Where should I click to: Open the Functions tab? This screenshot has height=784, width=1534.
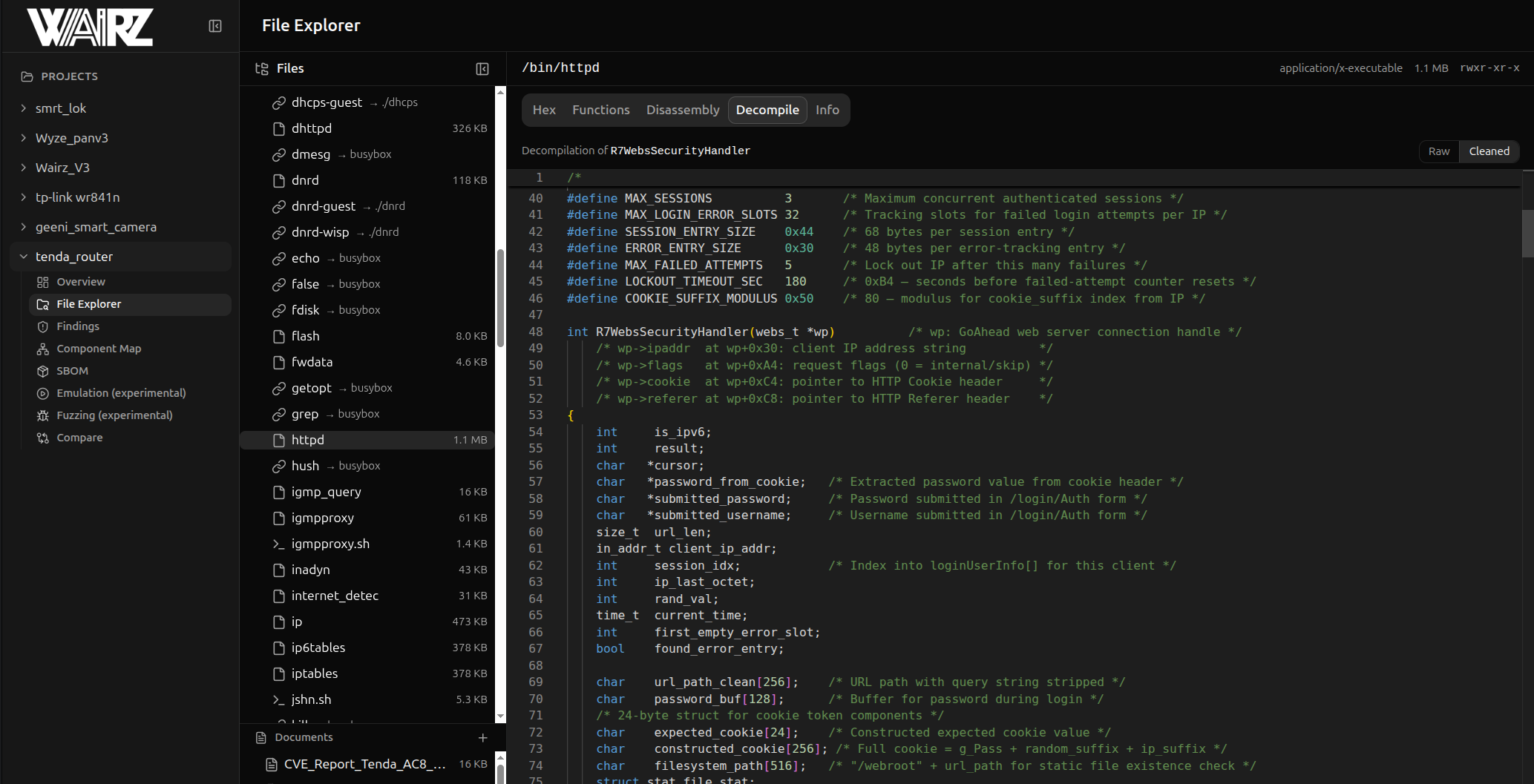[600, 110]
